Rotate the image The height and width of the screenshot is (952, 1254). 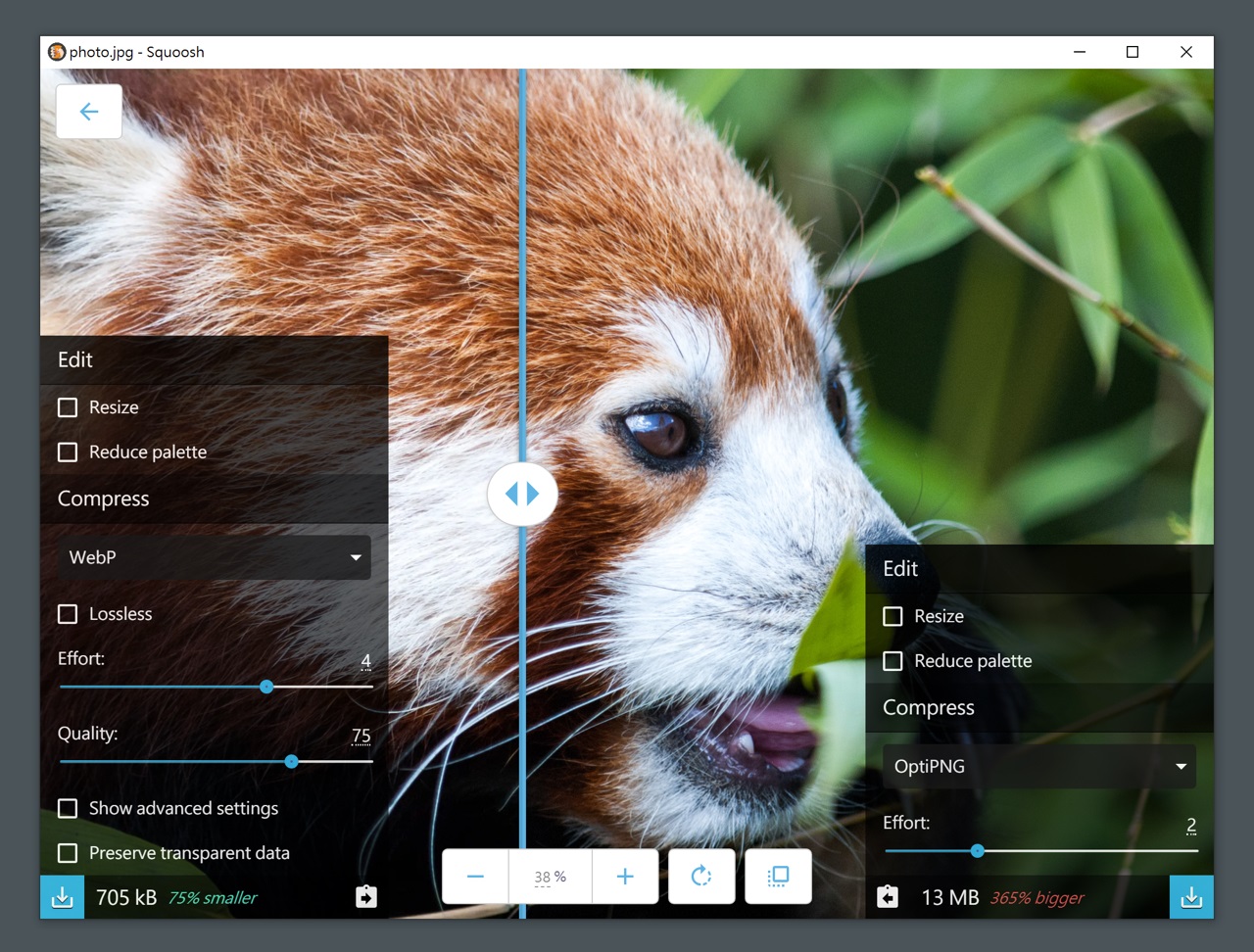(x=701, y=877)
